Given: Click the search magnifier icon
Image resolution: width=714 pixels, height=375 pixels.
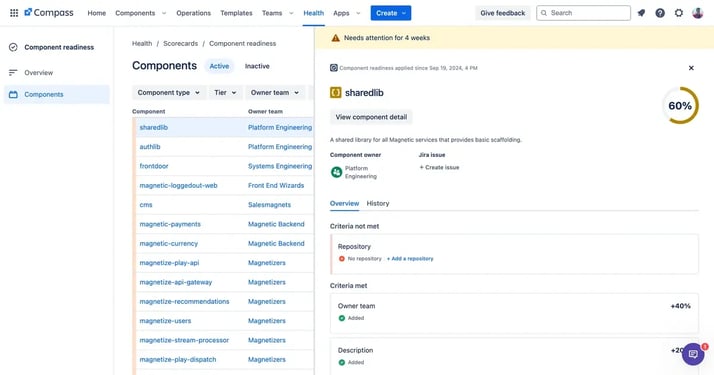Looking at the screenshot, I should (x=544, y=13).
